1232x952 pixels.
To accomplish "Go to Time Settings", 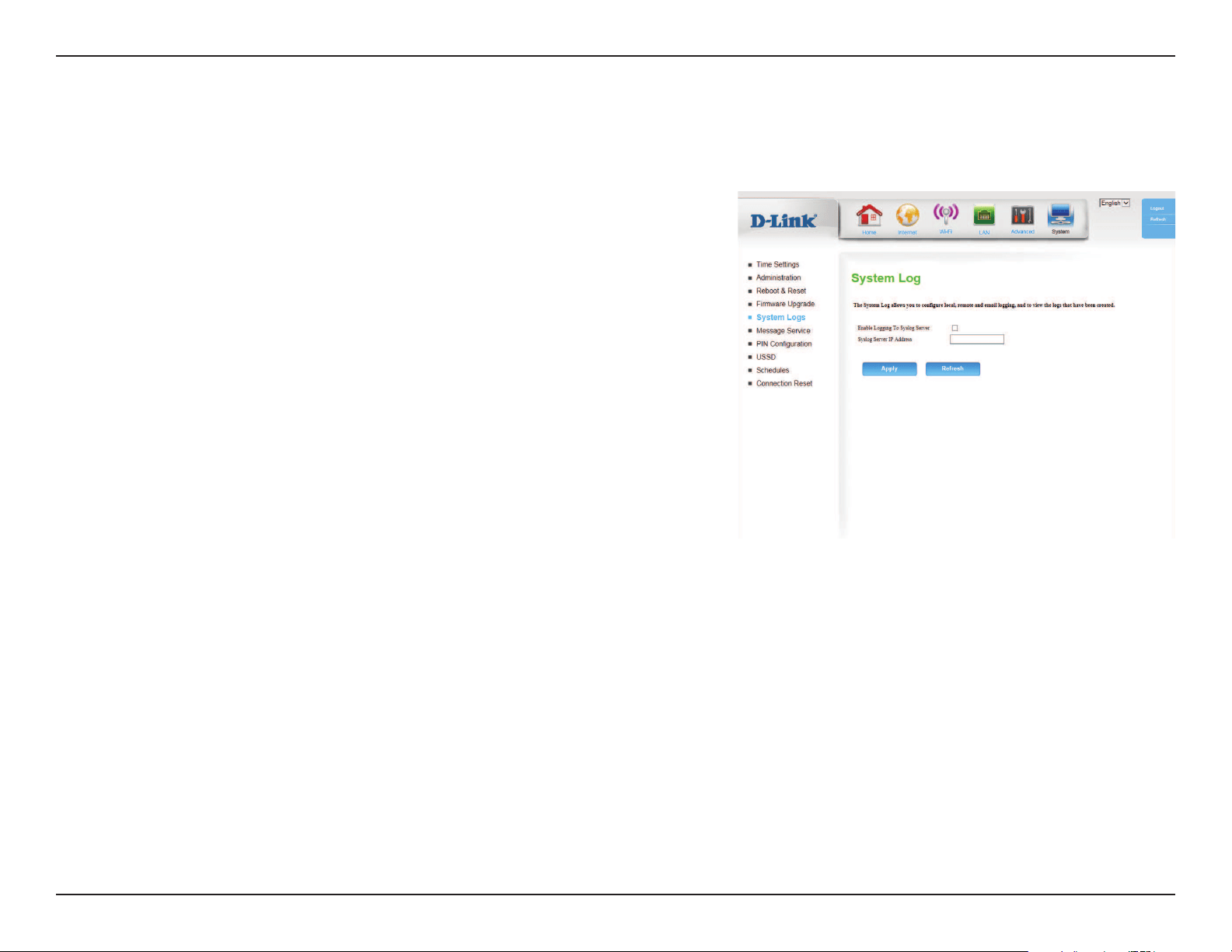I will point(777,264).
